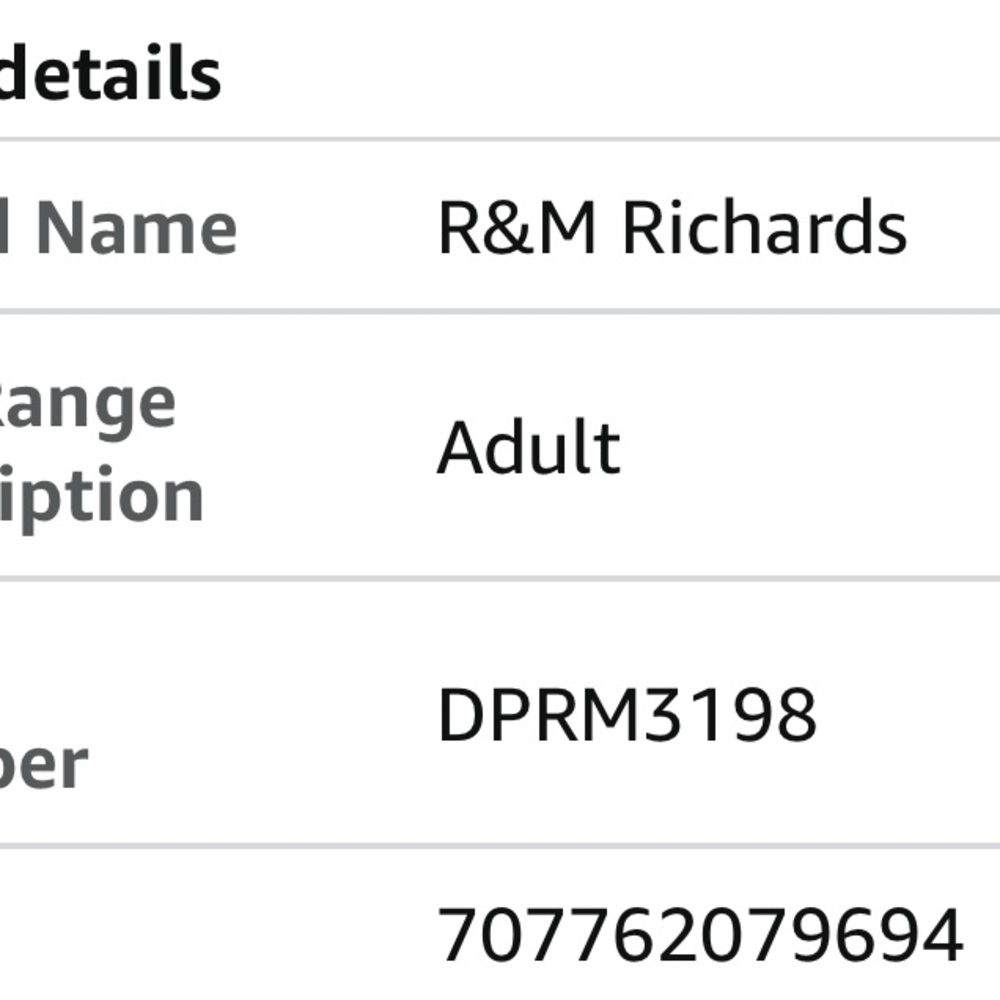Click the divider between Adult and DPRM3198 rows

(500, 578)
